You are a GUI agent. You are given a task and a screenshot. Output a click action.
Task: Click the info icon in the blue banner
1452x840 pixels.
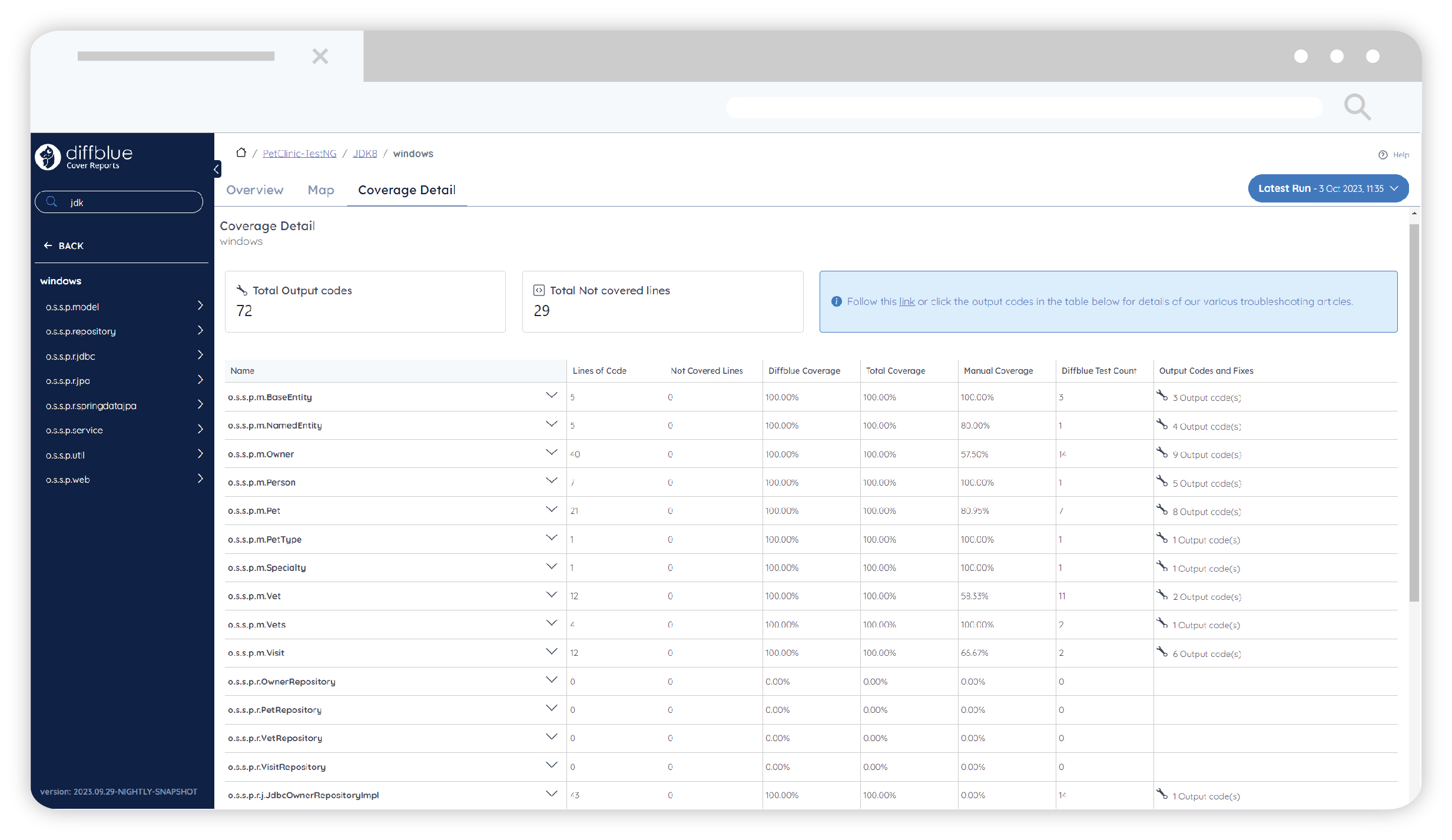click(x=836, y=301)
